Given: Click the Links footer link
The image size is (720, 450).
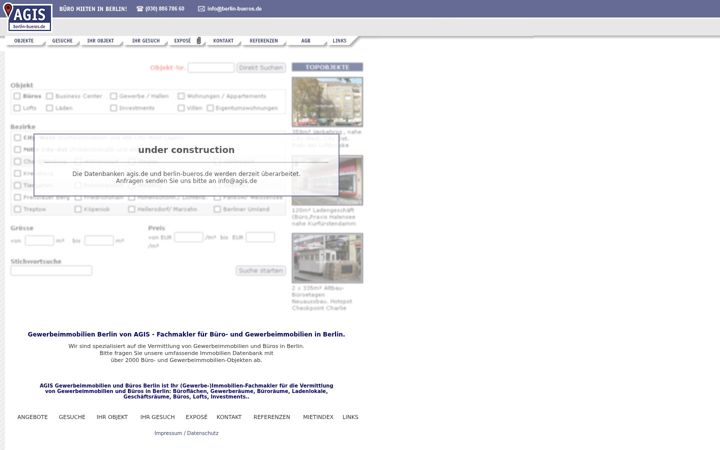Looking at the screenshot, I should [x=350, y=417].
